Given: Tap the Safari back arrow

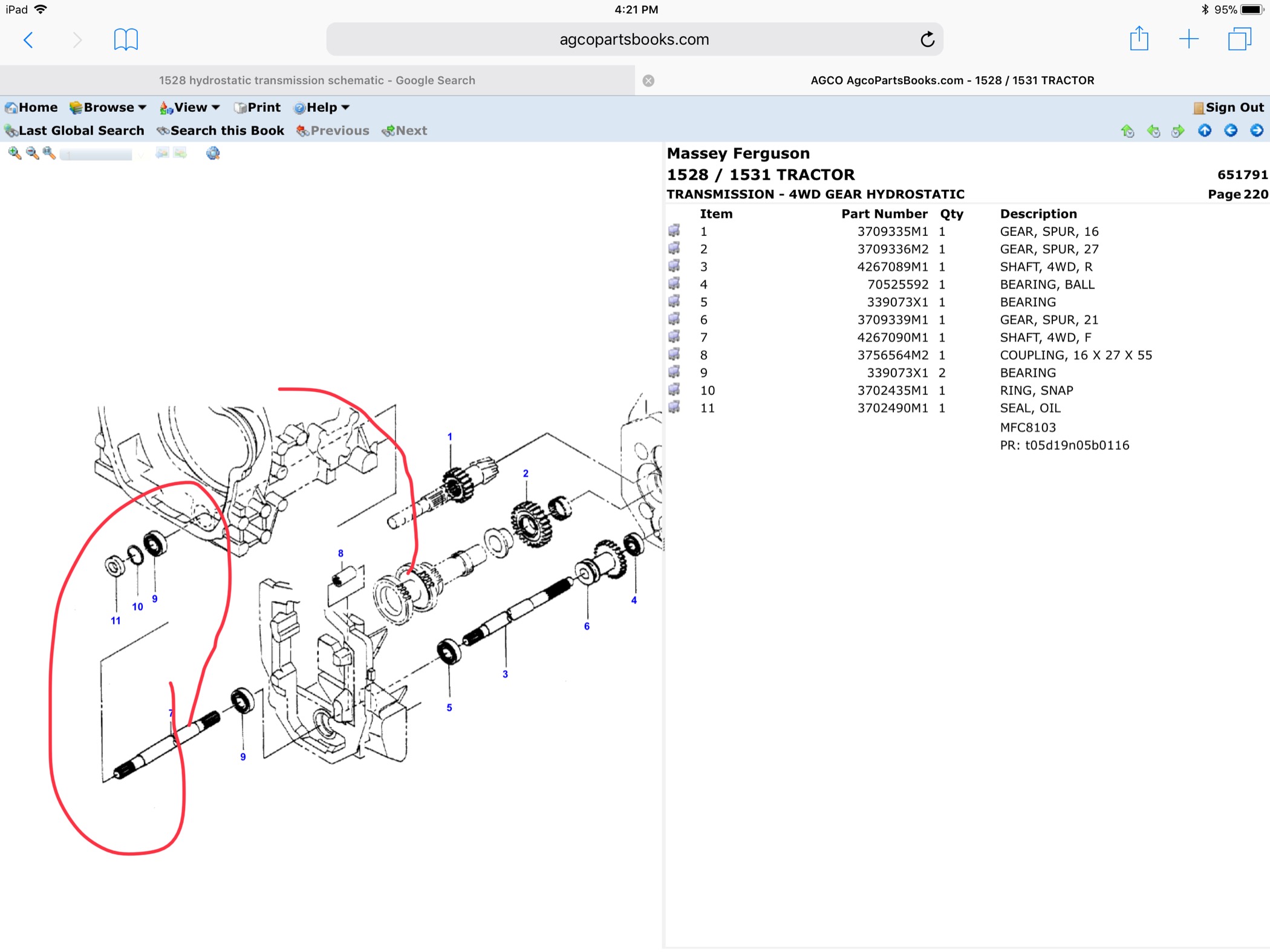Looking at the screenshot, I should coord(28,40).
